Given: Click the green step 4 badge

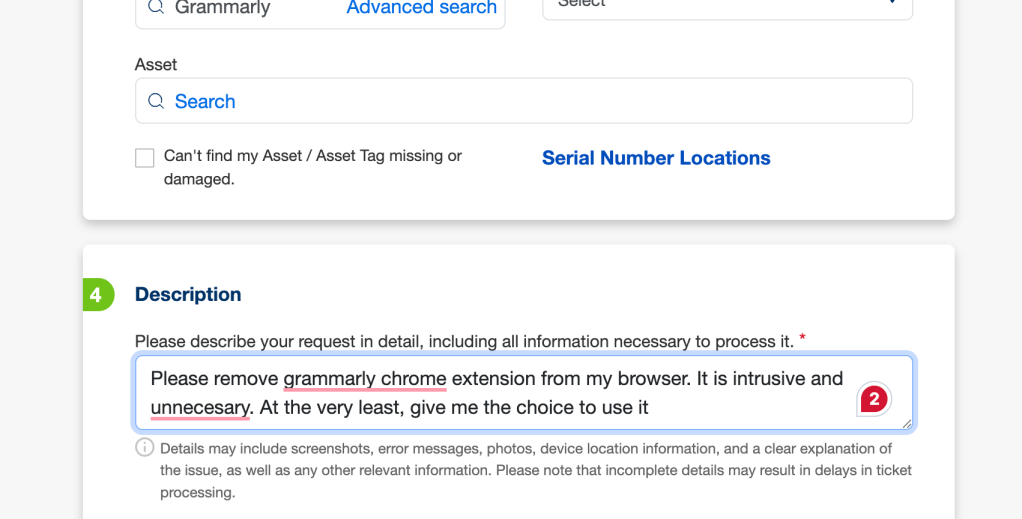Looking at the screenshot, I should pyautogui.click(x=97, y=295).
